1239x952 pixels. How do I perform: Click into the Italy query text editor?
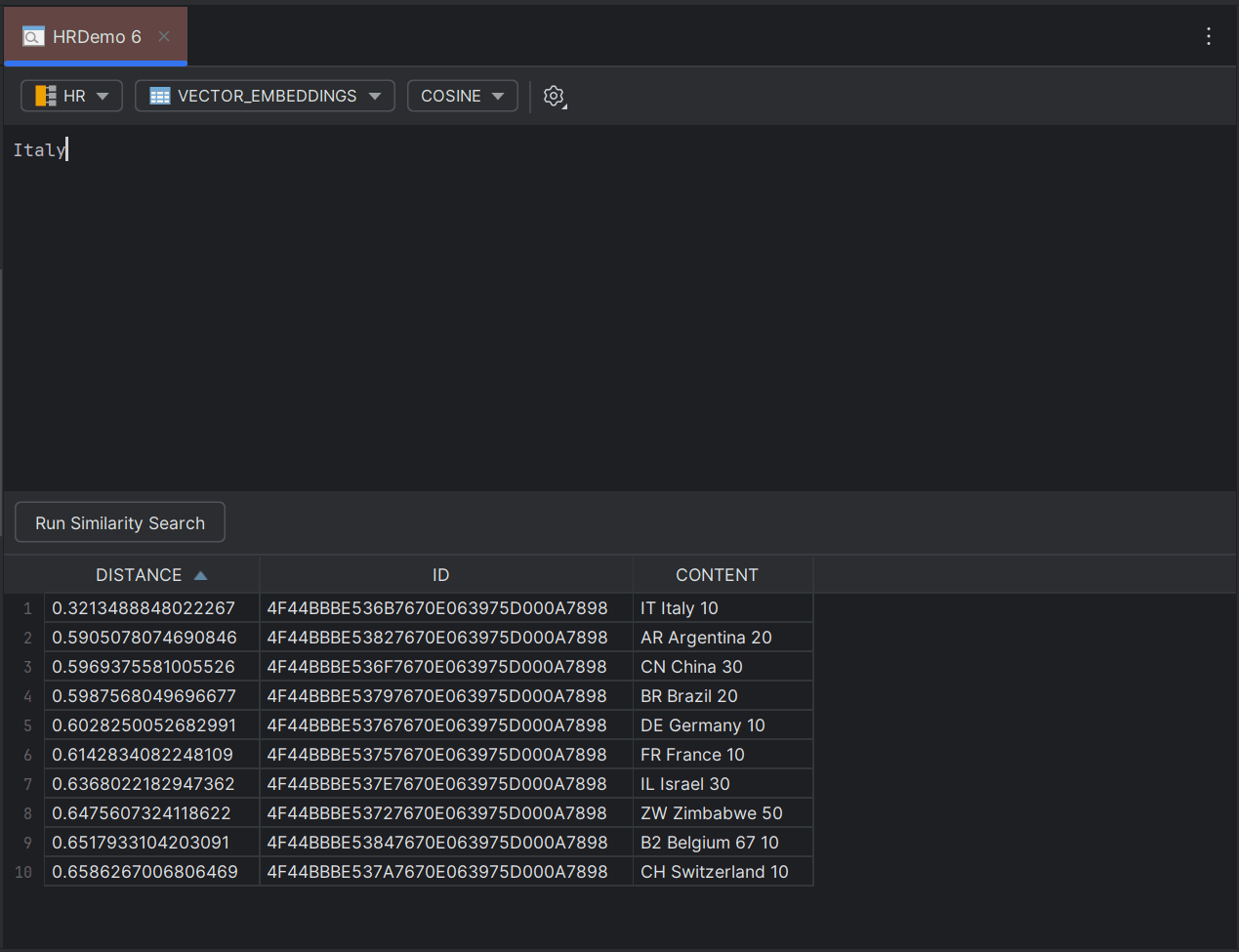coord(619,308)
